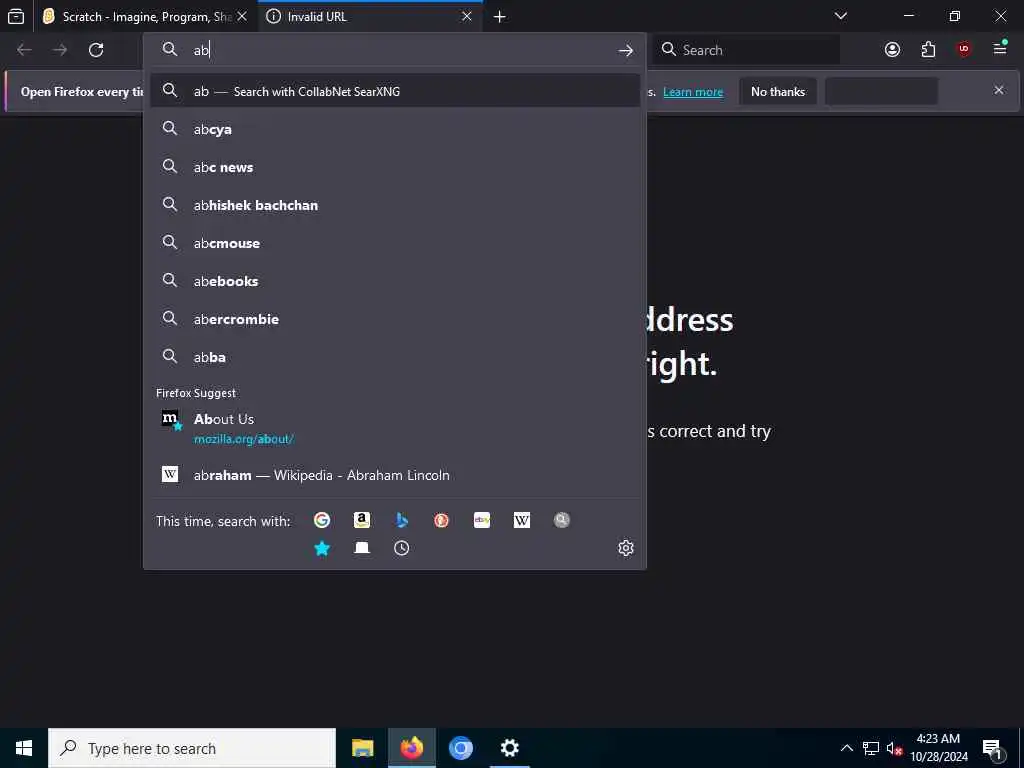The image size is (1024, 768).
Task: Click the Go arrow in address bar
Action: click(626, 50)
